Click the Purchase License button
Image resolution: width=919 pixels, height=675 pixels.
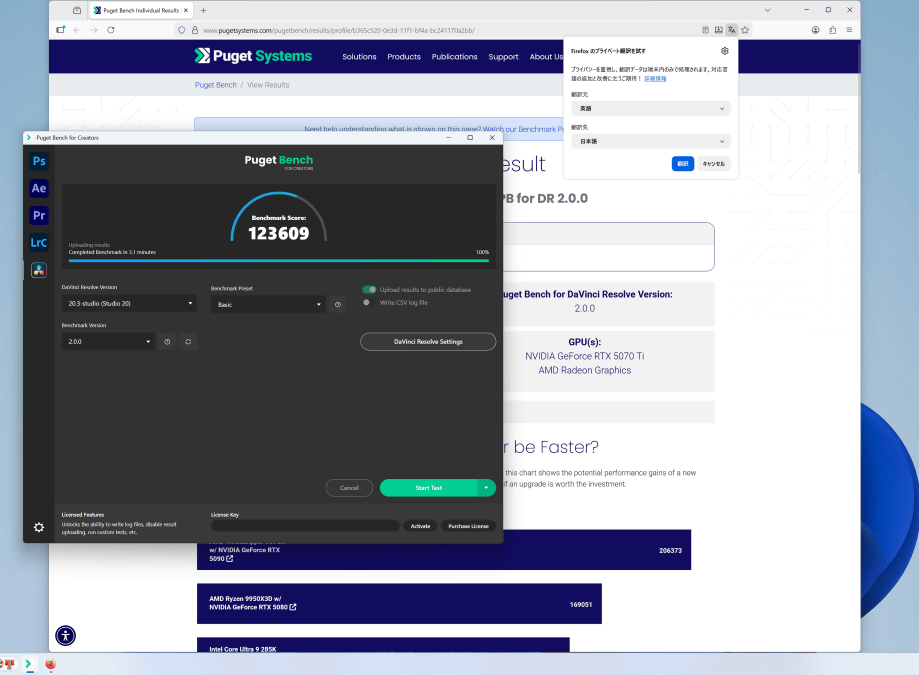pos(467,526)
